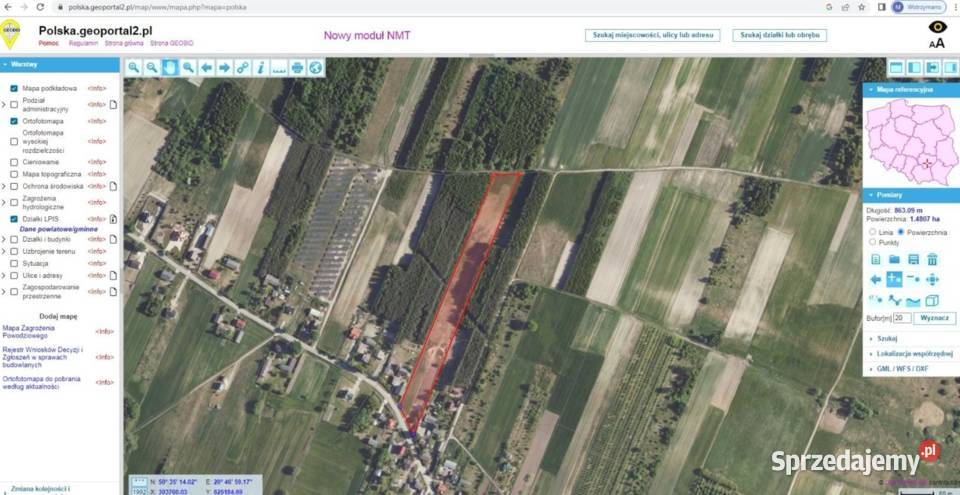Screen dimensions: 960x495
Task: Expand Zagospodarowanie przestrzenne layer group
Action: pyautogui.click(x=4, y=291)
